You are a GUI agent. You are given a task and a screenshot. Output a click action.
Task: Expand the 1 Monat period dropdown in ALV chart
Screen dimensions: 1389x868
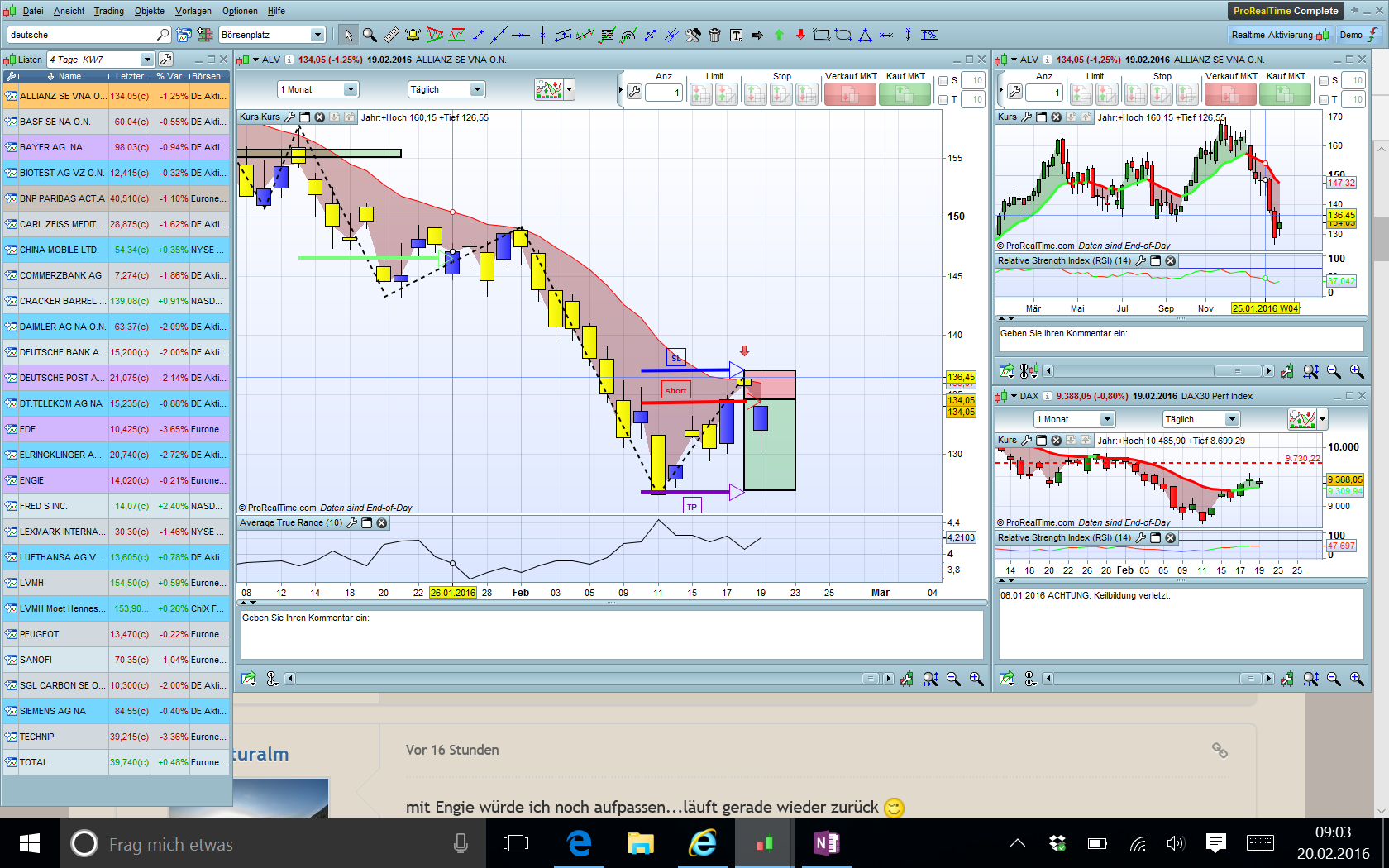coord(351,89)
